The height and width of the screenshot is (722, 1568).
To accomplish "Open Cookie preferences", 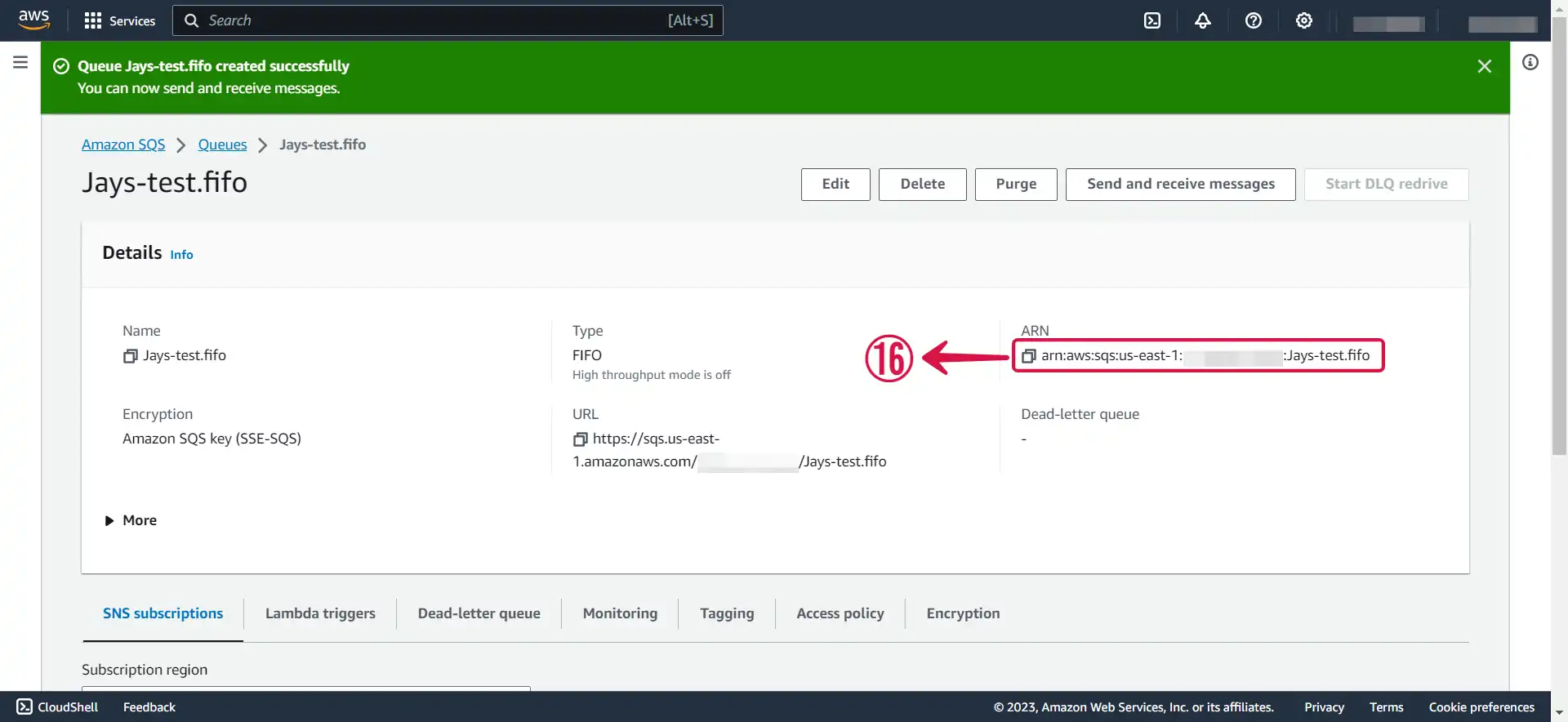I will tap(1481, 707).
